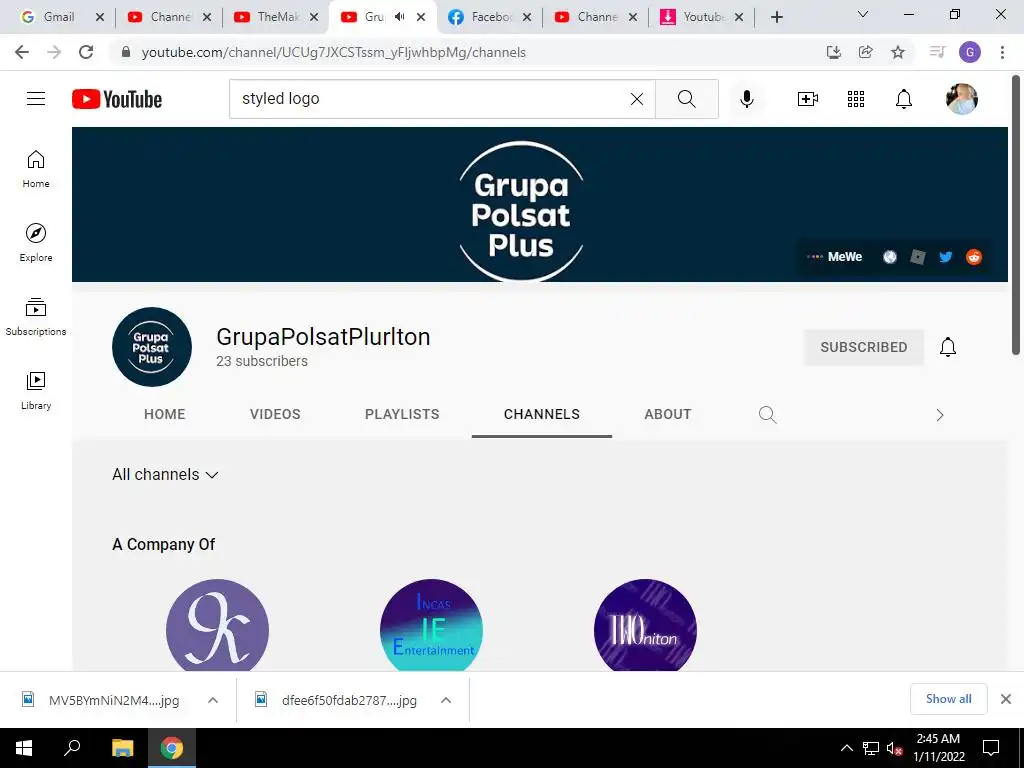Expand the All channels dropdown

(165, 474)
